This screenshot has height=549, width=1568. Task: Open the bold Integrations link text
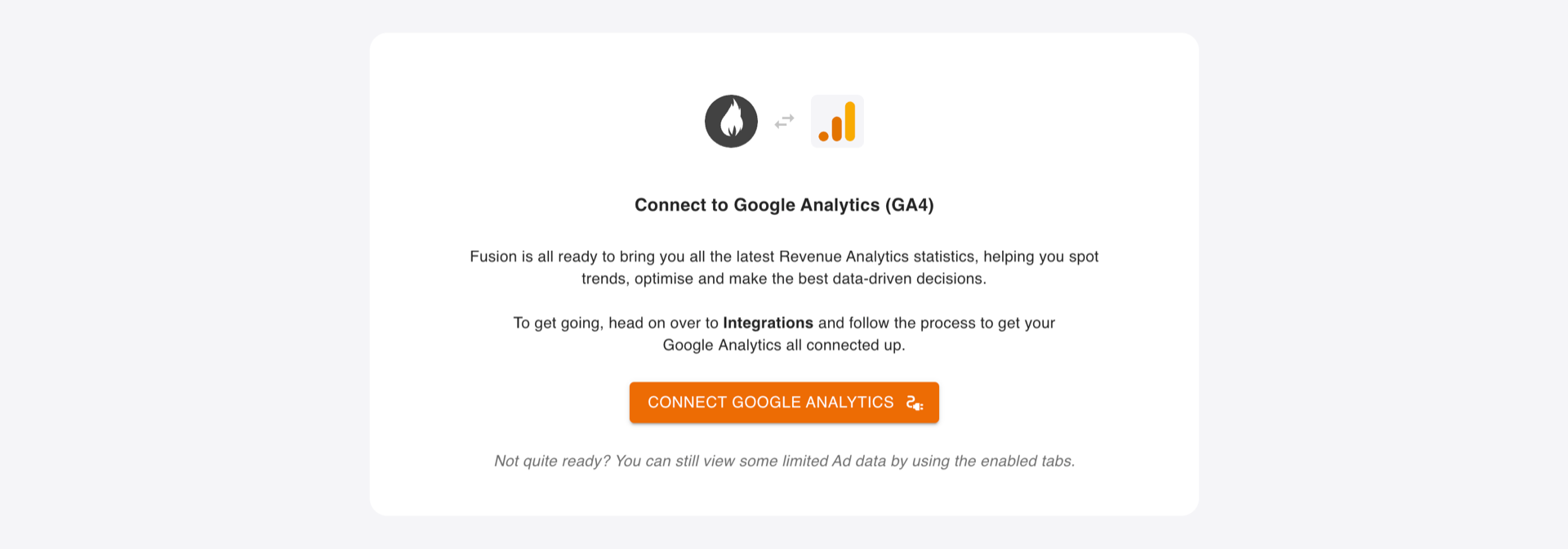(x=768, y=323)
